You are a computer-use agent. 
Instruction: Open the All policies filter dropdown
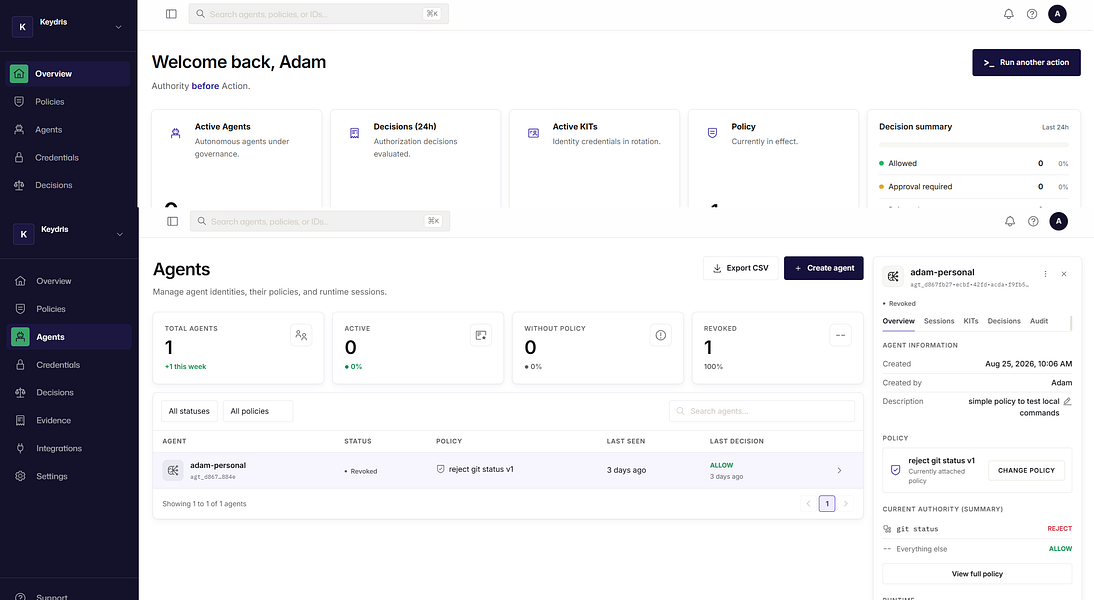point(258,411)
